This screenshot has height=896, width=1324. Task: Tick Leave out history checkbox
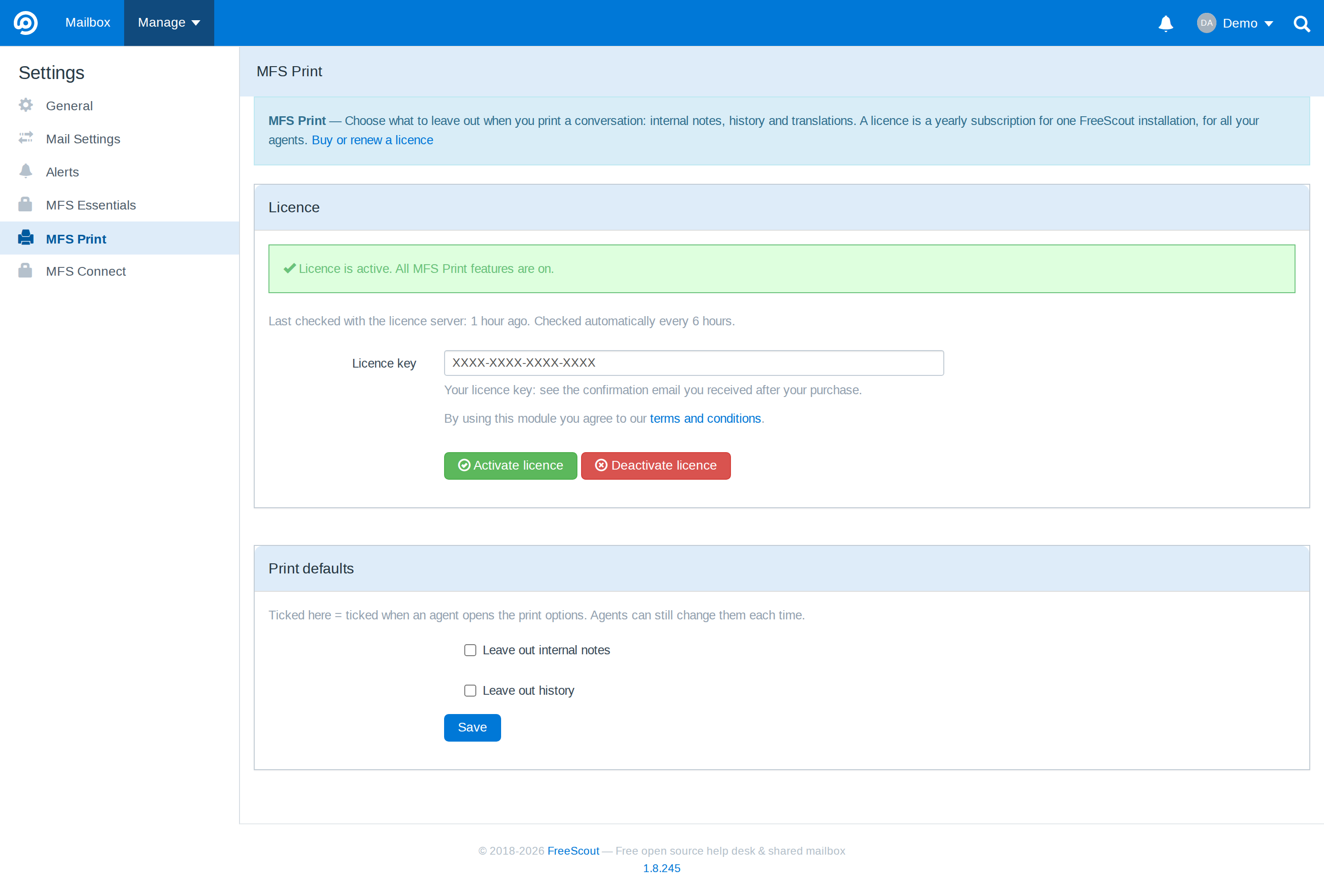point(470,691)
